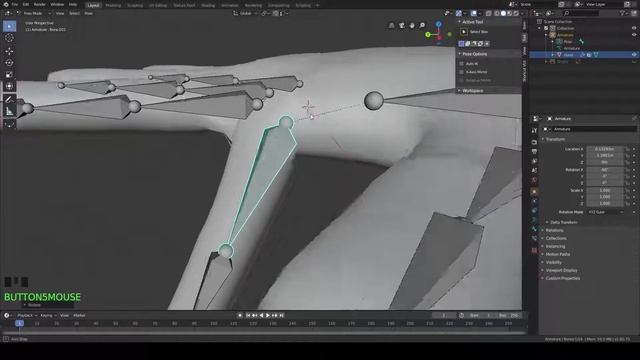Jump to timeline start button
The height and width of the screenshot is (360, 640).
point(248,316)
